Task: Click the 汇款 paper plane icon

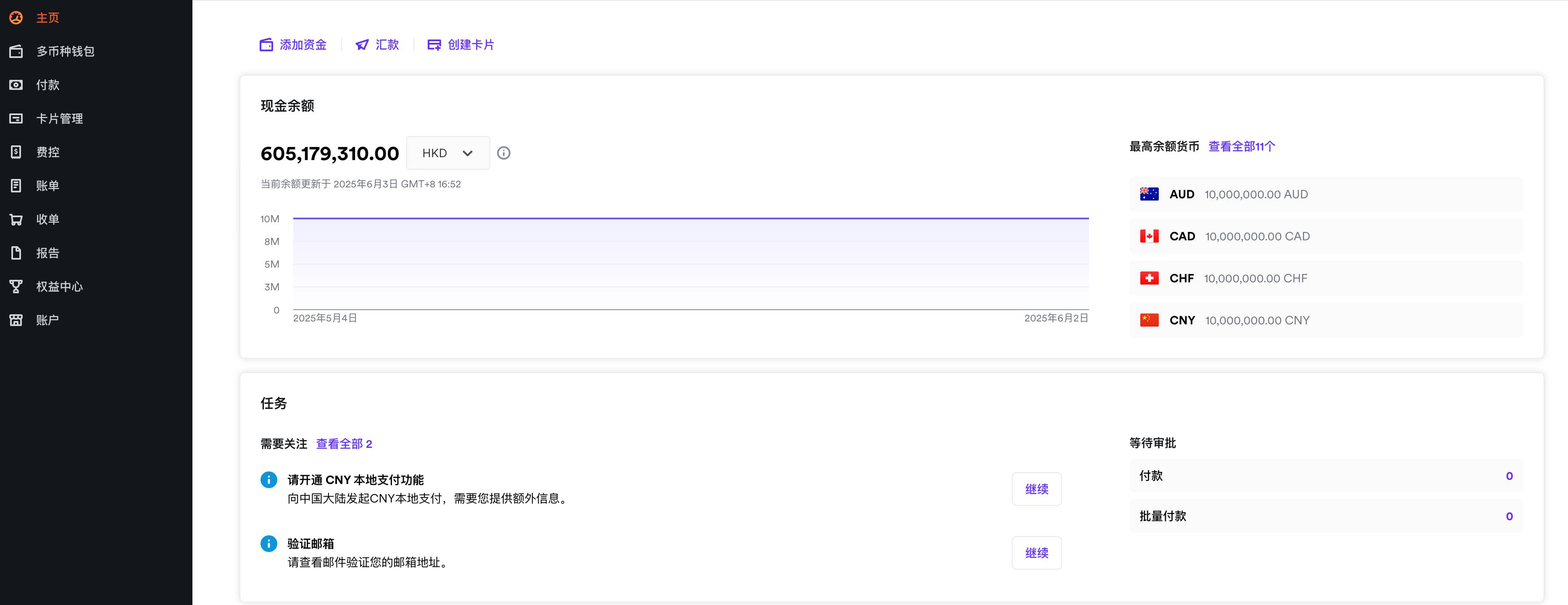Action: pos(362,45)
